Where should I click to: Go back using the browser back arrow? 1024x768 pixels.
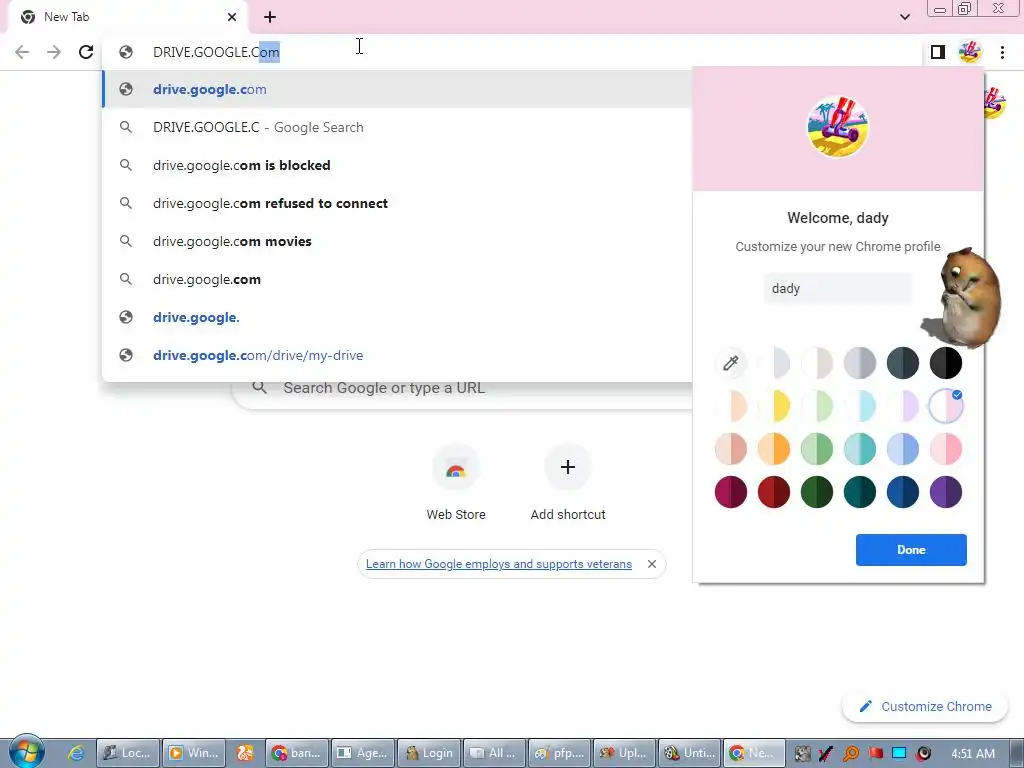(x=22, y=52)
